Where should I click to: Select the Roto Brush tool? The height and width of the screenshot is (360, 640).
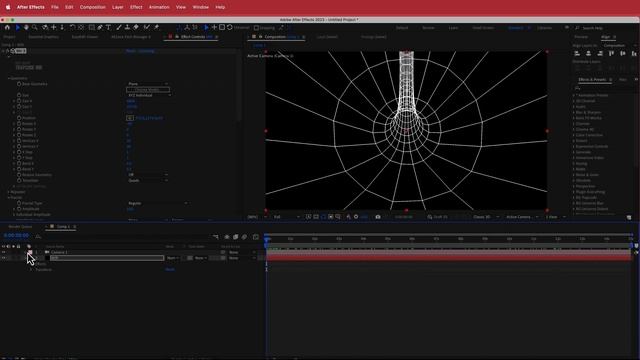coord(147,27)
